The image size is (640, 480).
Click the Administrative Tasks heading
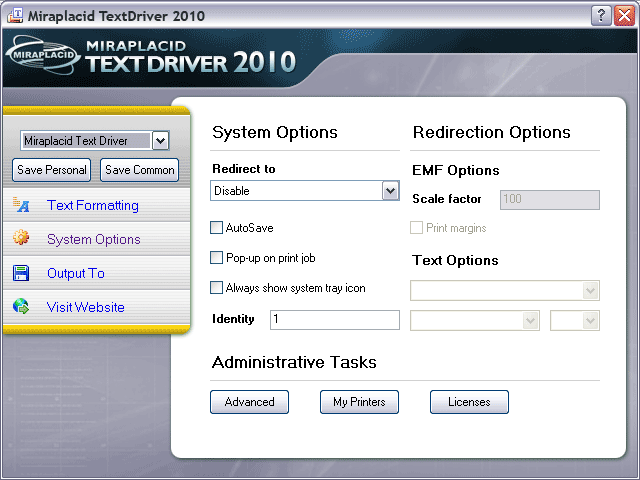pyautogui.click(x=294, y=362)
